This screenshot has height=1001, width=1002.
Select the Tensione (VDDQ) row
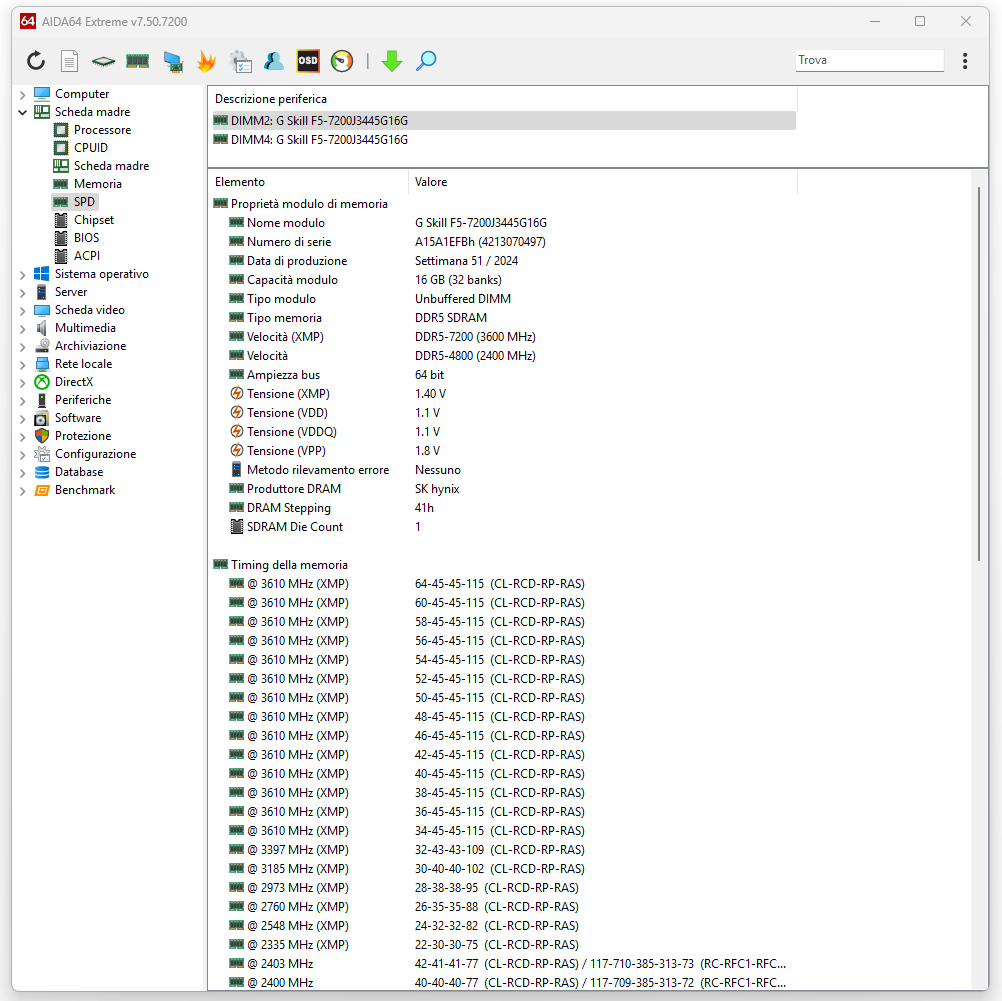point(504,431)
